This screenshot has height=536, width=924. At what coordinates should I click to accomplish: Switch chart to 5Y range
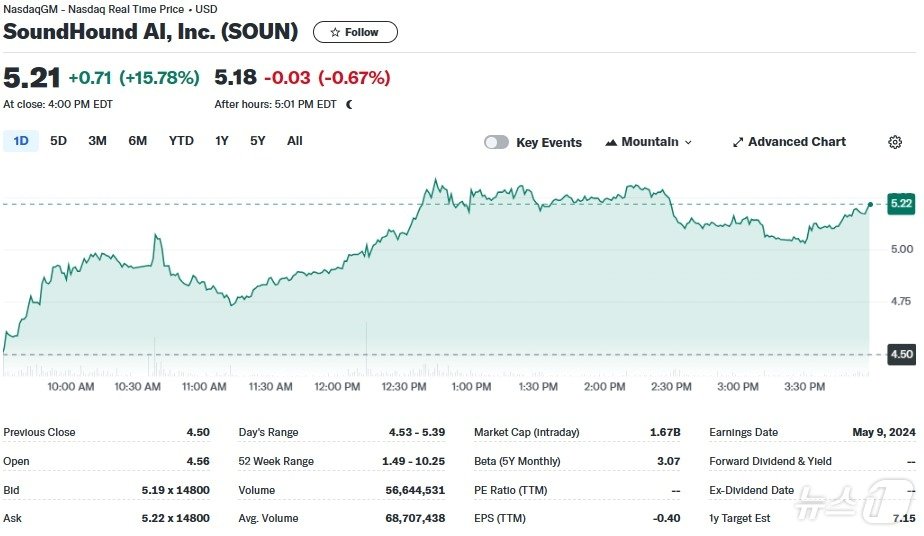point(258,141)
